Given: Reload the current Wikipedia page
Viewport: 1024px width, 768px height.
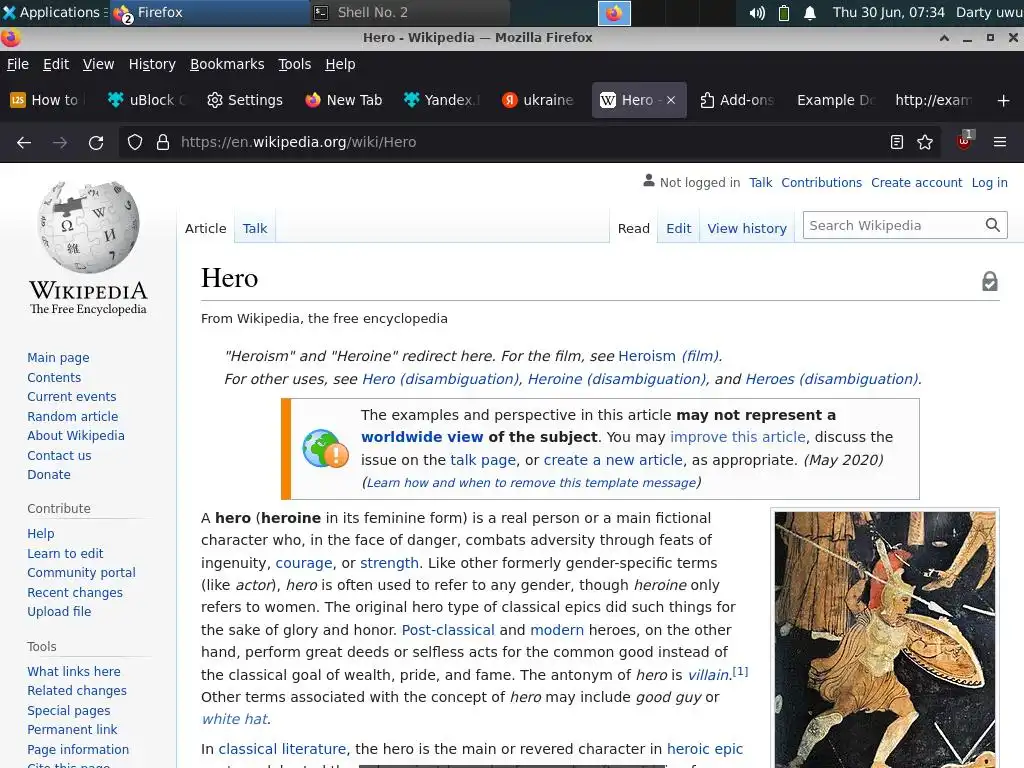Looking at the screenshot, I should [96, 142].
